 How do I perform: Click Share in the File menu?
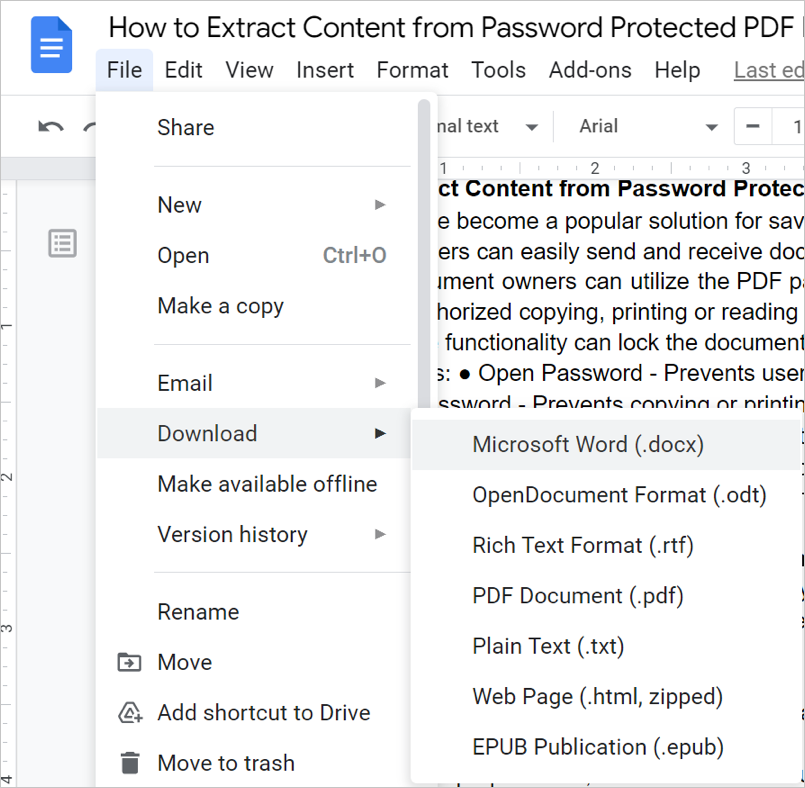click(186, 127)
